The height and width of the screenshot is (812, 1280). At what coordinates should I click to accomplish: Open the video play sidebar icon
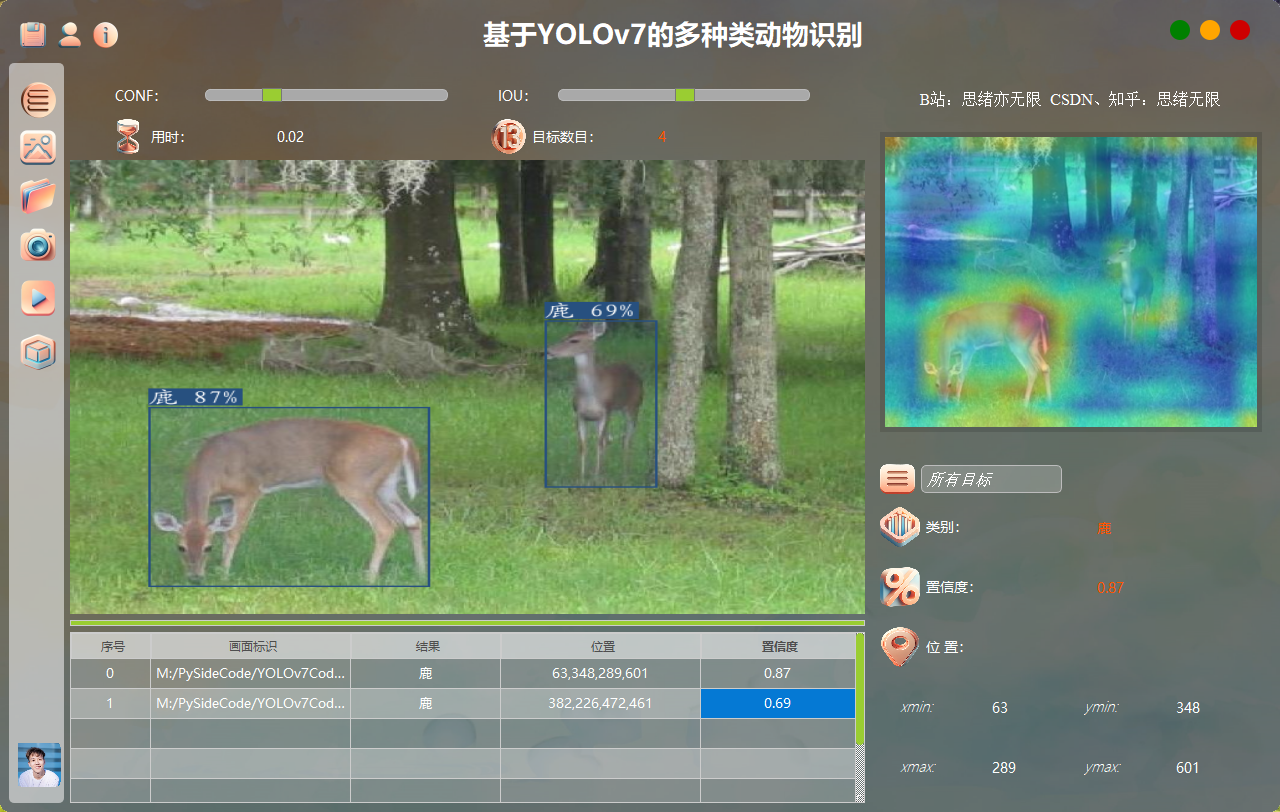click(38, 298)
